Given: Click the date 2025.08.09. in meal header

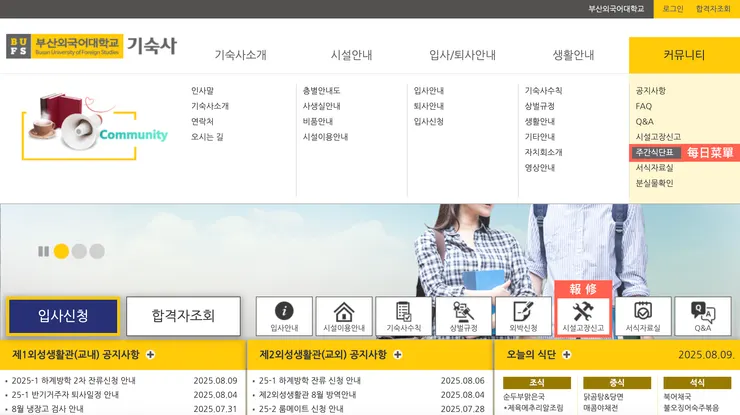Looking at the screenshot, I should pos(706,355).
